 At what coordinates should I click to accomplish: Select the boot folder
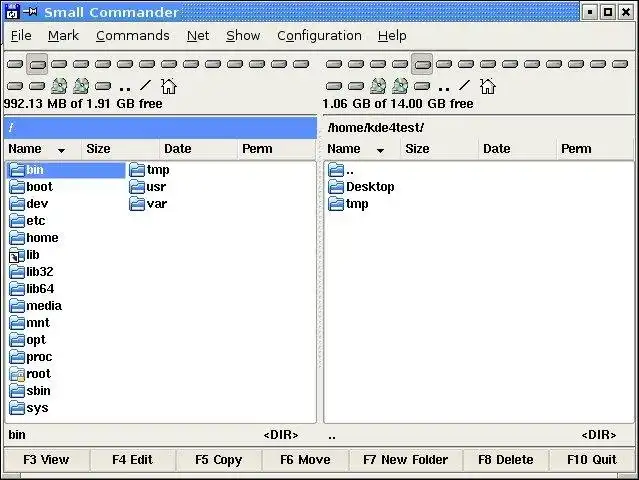click(31, 187)
